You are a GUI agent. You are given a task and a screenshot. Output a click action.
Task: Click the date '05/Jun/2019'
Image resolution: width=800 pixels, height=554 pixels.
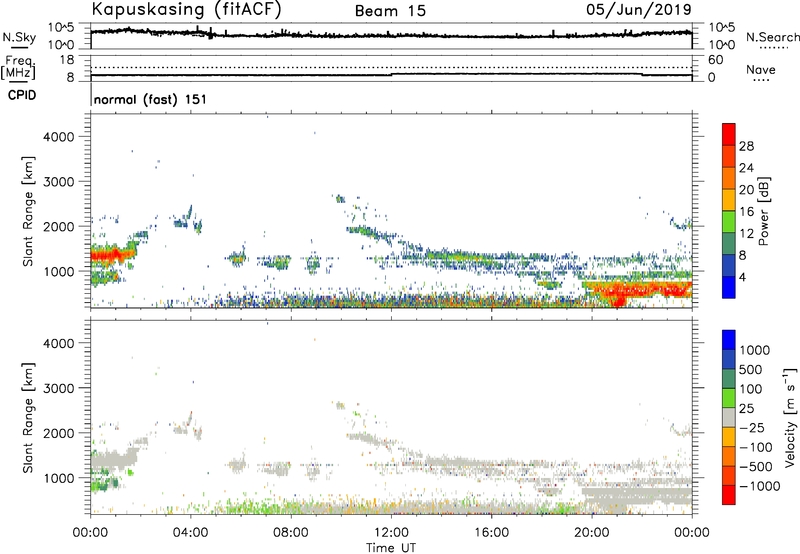coord(639,9)
